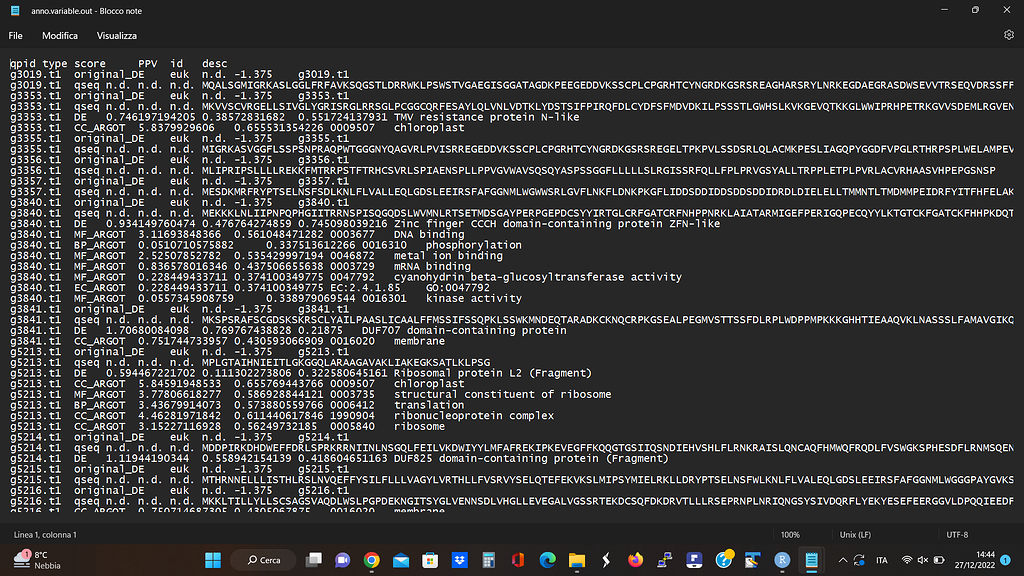Open the Calculator app in taskbar
The height and width of the screenshot is (576, 1024).
(x=489, y=560)
